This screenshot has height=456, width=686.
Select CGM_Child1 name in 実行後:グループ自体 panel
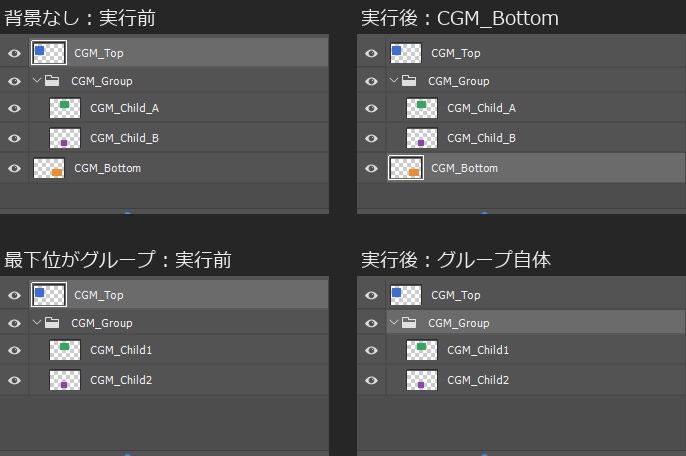[478, 351]
